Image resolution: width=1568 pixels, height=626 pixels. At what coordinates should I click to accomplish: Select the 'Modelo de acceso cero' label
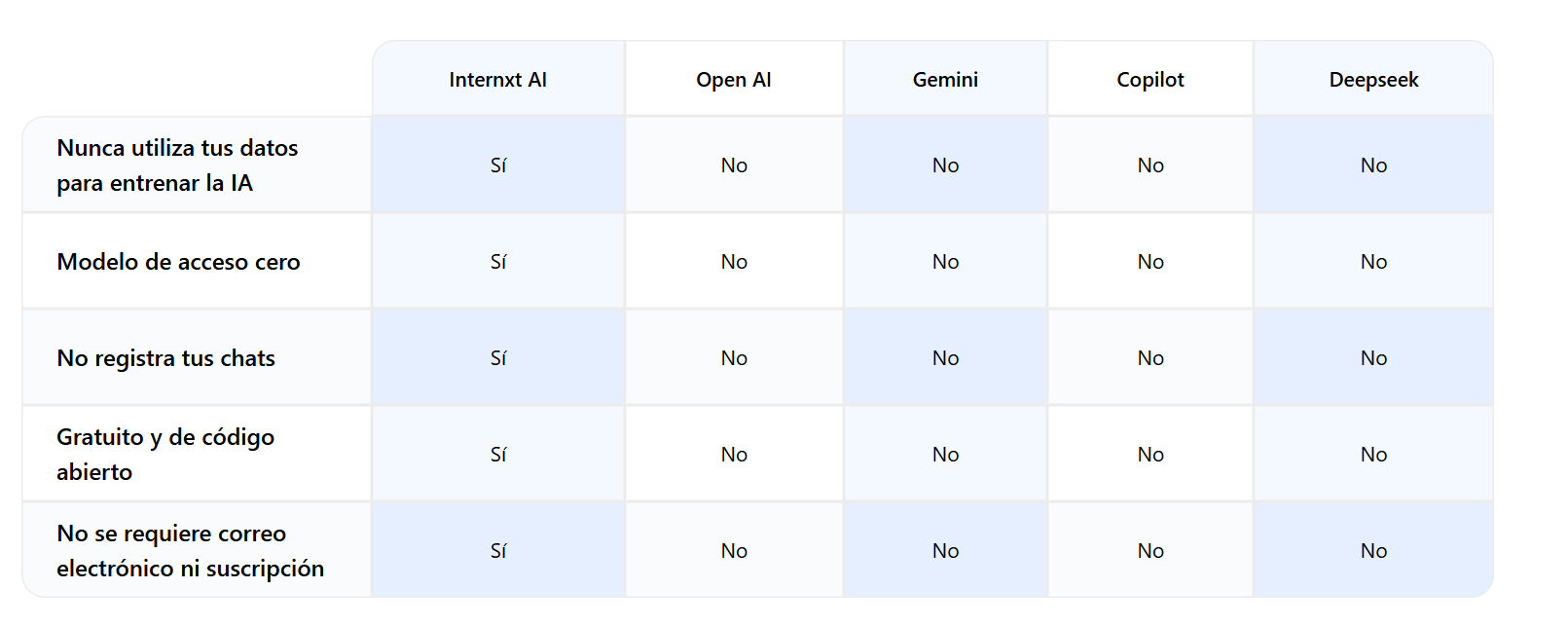pyautogui.click(x=178, y=262)
